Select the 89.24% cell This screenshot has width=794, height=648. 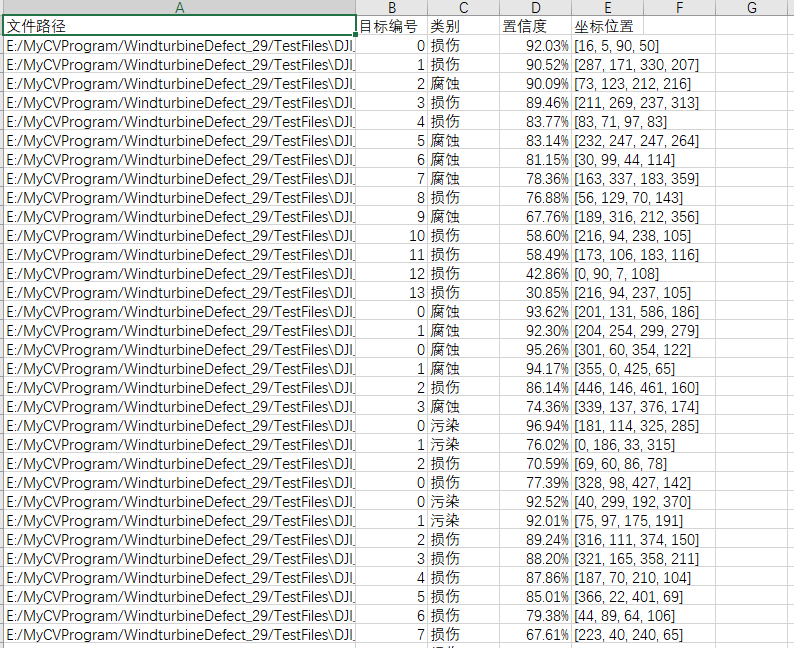tap(536, 539)
